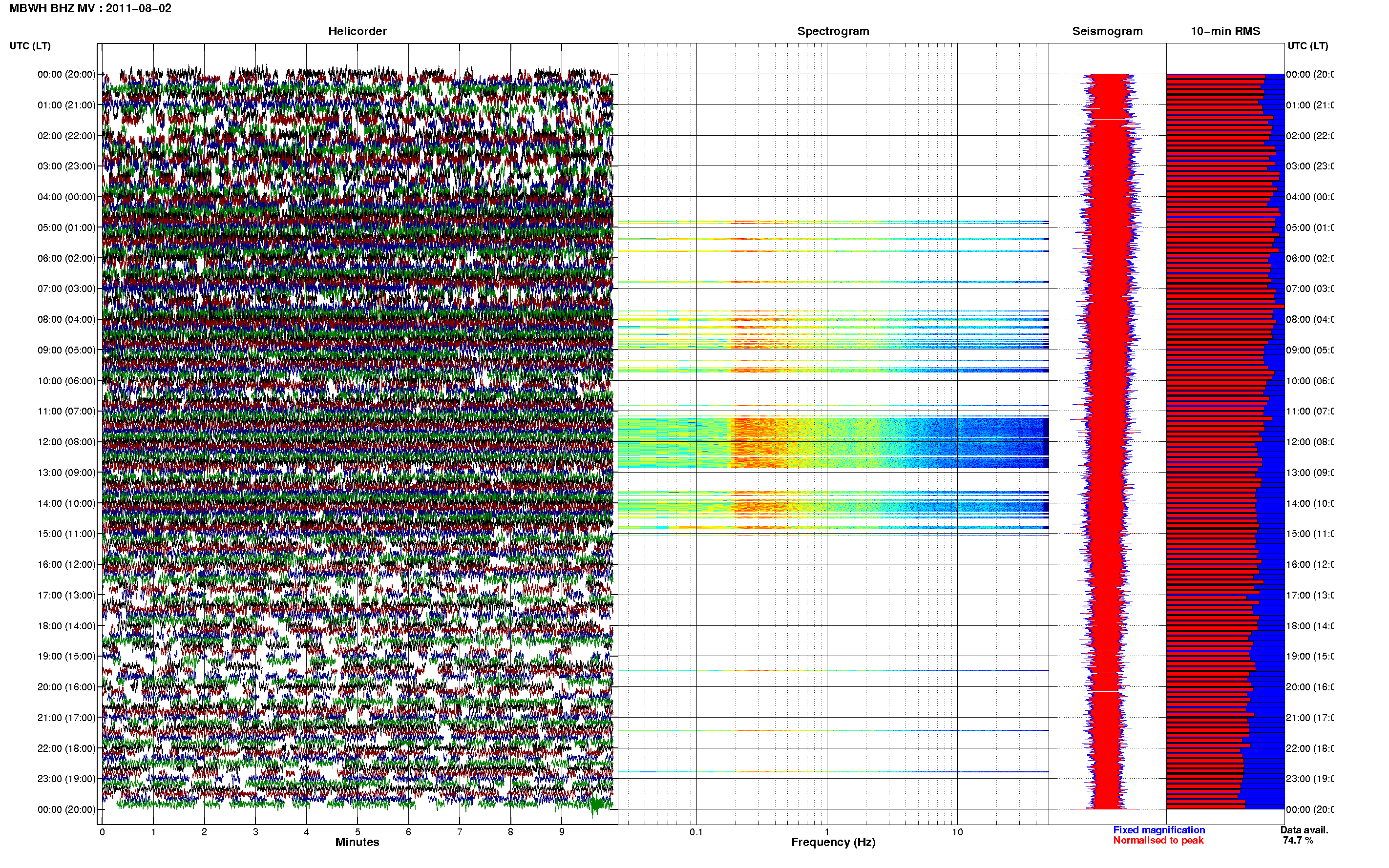Click left axis label 12:00 (08:00)

(x=66, y=442)
